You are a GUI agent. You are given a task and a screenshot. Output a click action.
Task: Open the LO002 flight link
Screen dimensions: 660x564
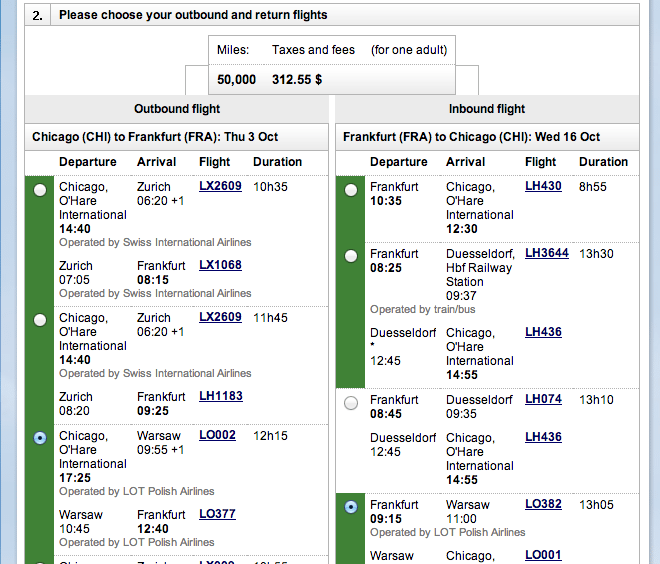pyautogui.click(x=217, y=435)
